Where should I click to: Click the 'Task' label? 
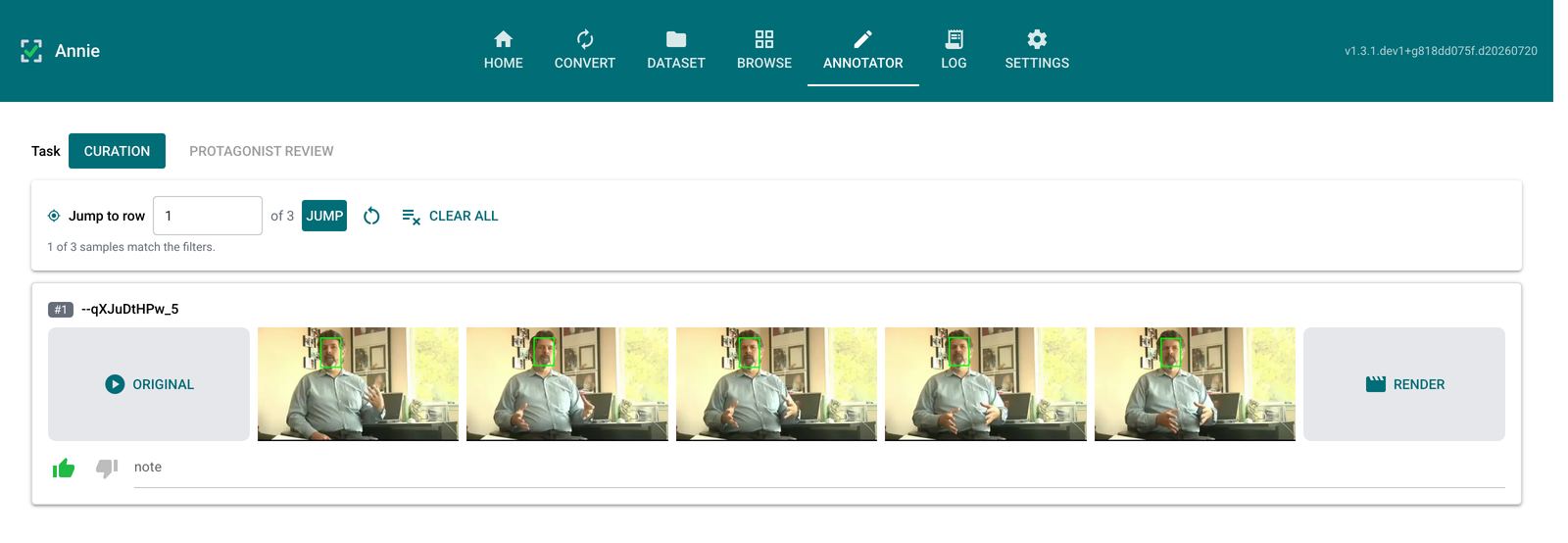[x=46, y=151]
